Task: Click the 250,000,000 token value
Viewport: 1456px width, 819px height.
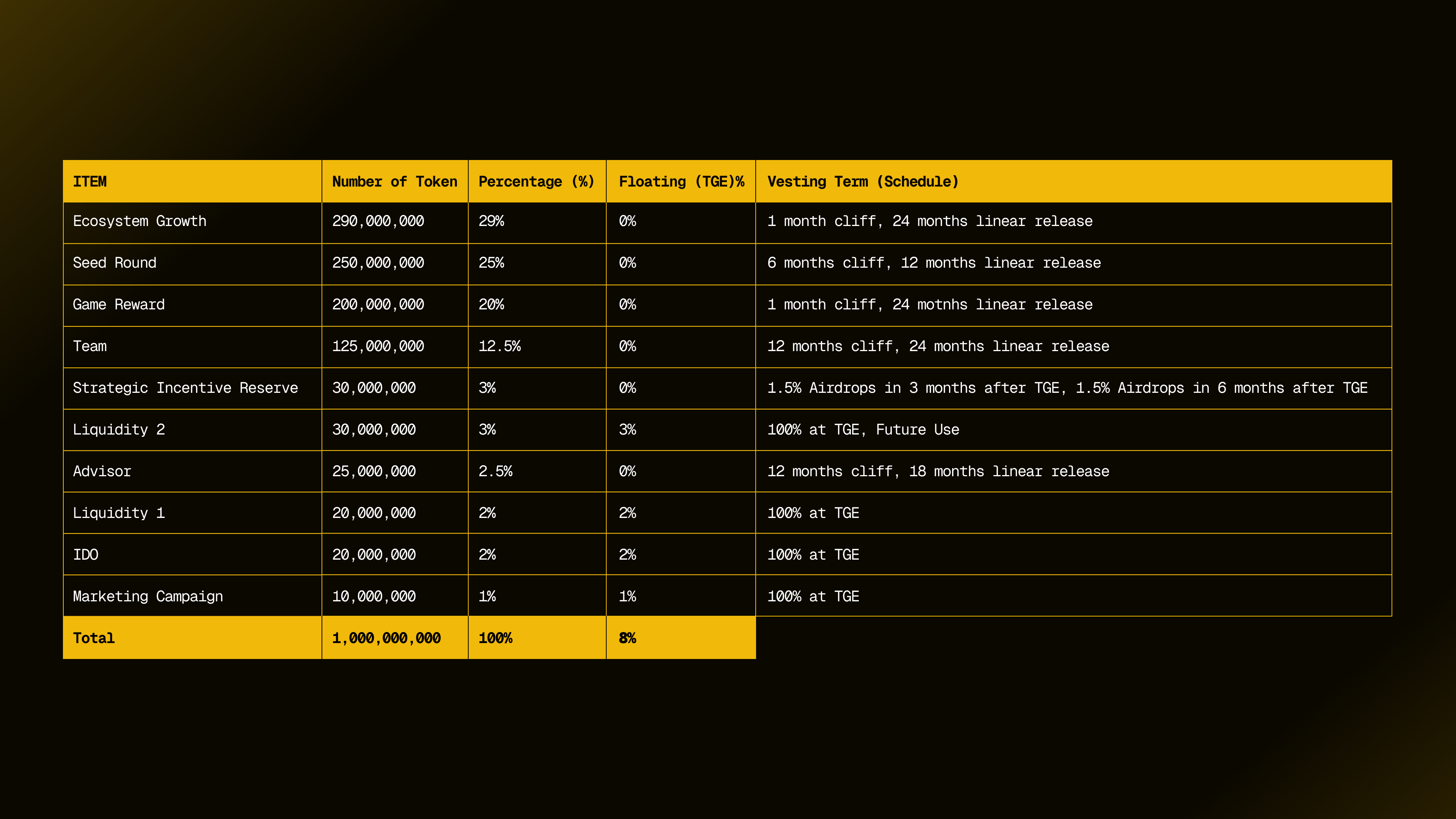Action: (x=378, y=263)
